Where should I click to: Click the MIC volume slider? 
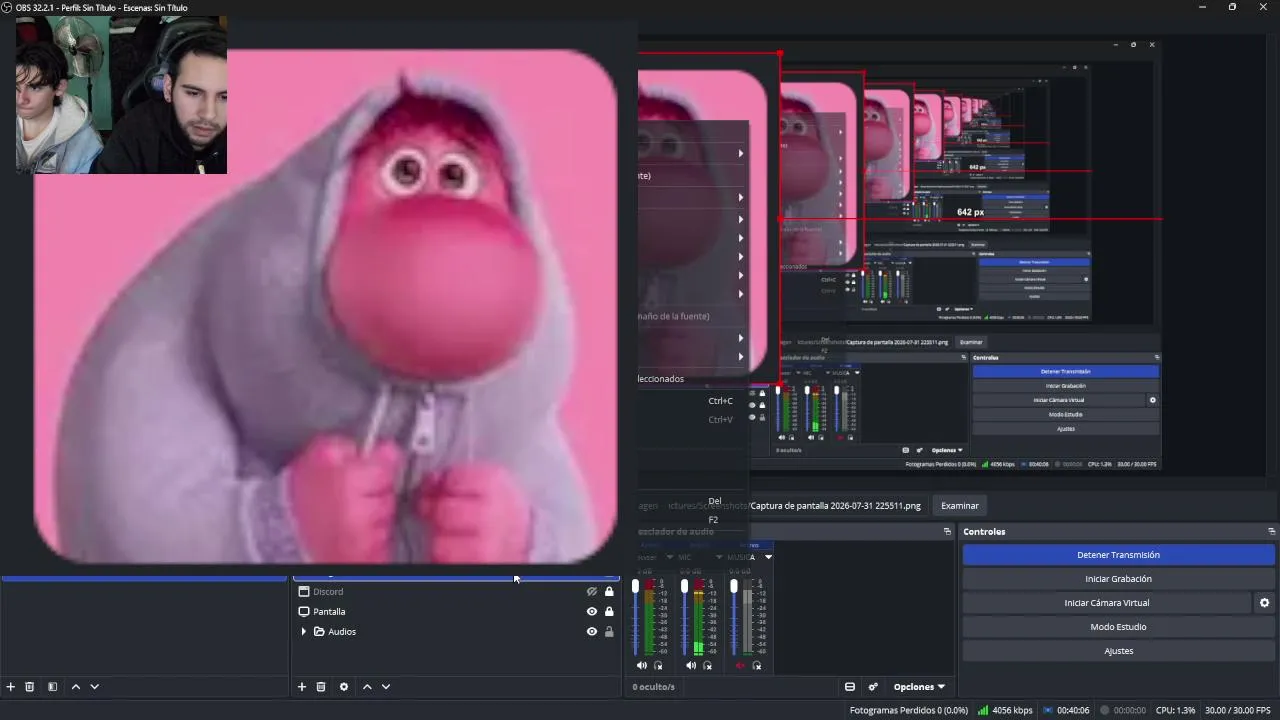click(x=684, y=618)
